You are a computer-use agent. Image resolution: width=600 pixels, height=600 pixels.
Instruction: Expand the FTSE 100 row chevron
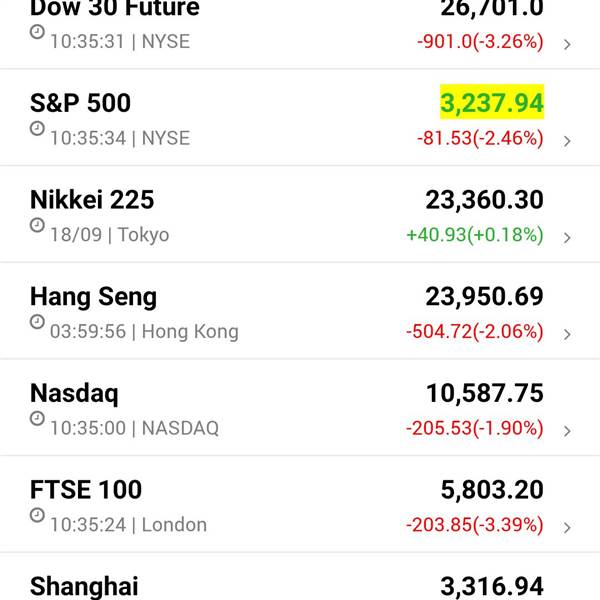point(567,527)
